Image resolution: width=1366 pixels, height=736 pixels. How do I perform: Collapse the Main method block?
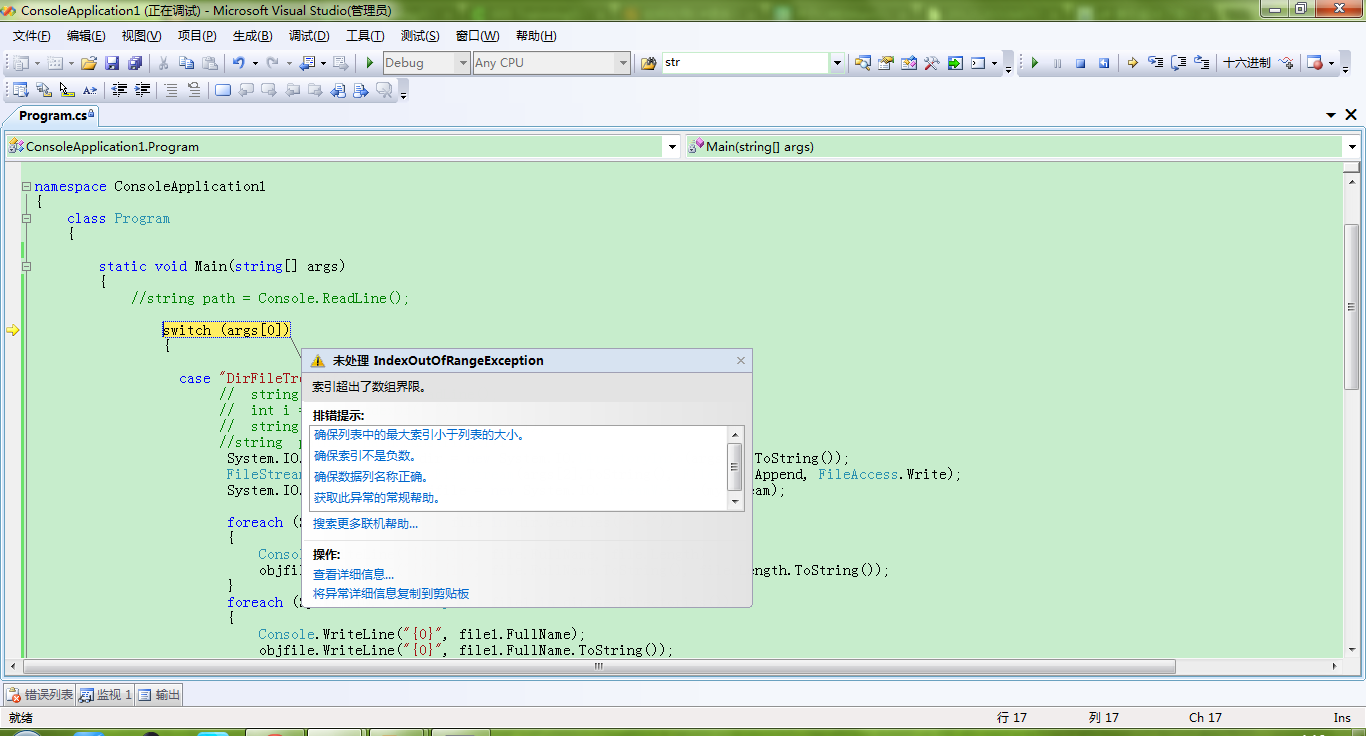tap(26, 266)
